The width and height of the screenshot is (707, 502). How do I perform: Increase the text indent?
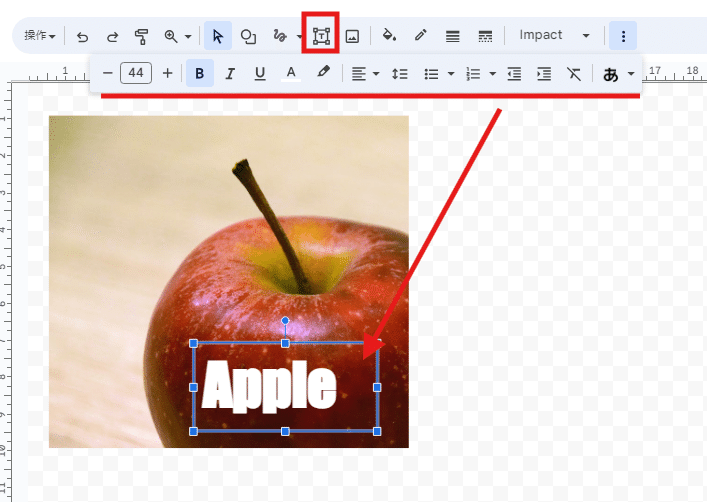pos(544,74)
